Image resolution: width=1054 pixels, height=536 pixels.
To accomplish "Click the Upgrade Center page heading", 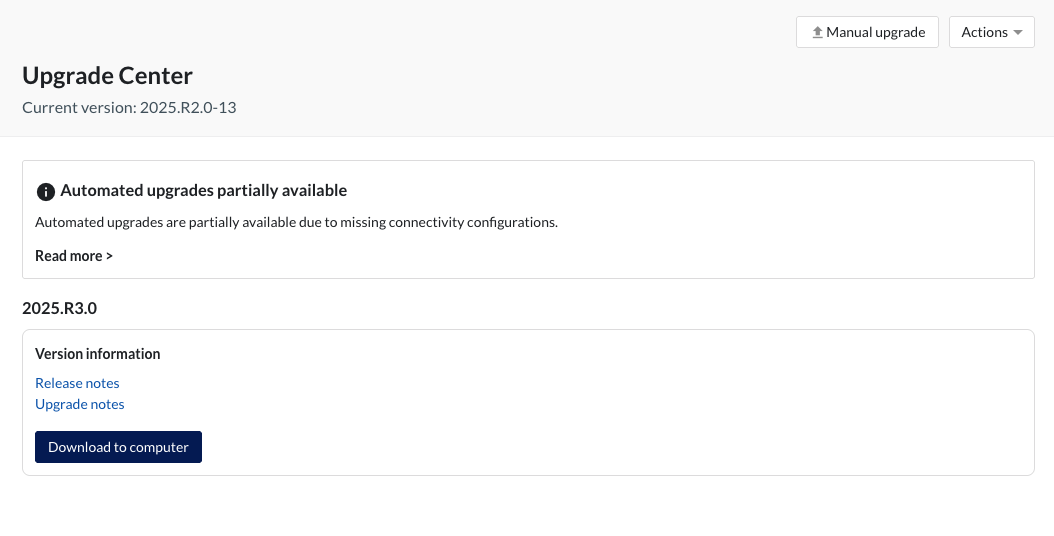I will (x=107, y=75).
